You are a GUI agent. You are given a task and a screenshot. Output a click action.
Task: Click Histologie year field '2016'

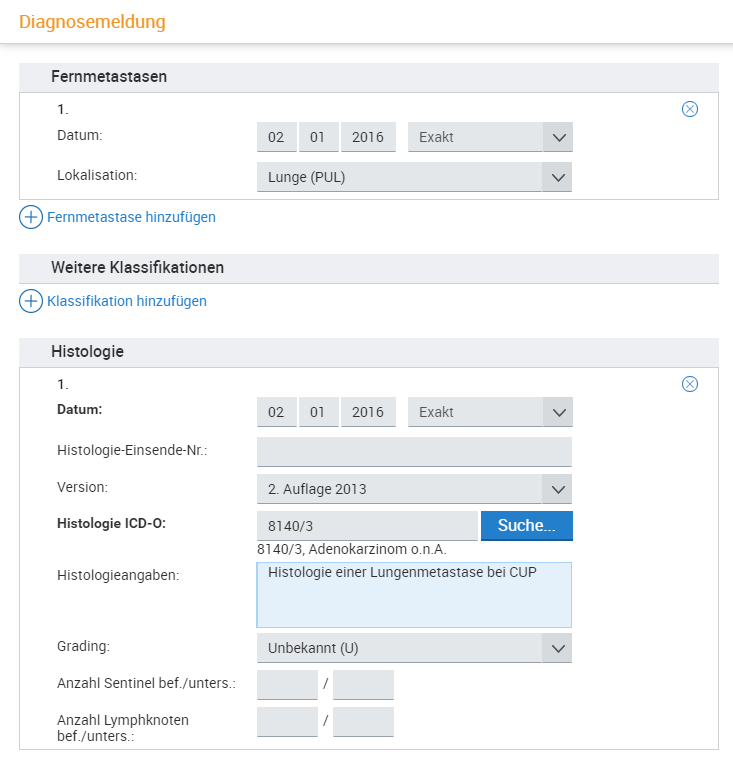(368, 412)
